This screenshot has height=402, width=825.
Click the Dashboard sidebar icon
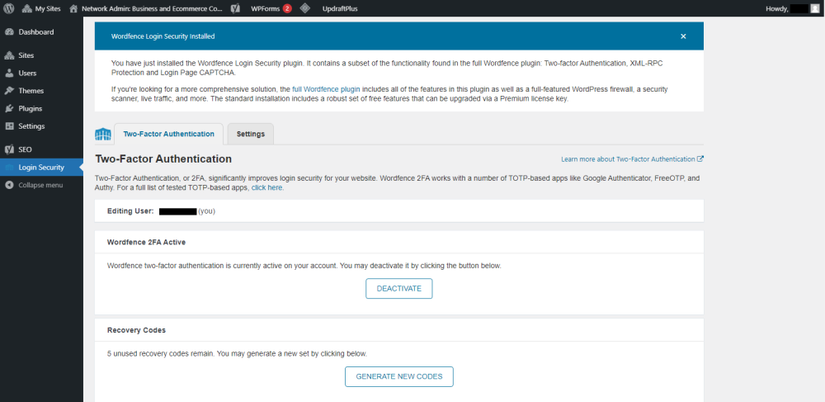(x=9, y=32)
